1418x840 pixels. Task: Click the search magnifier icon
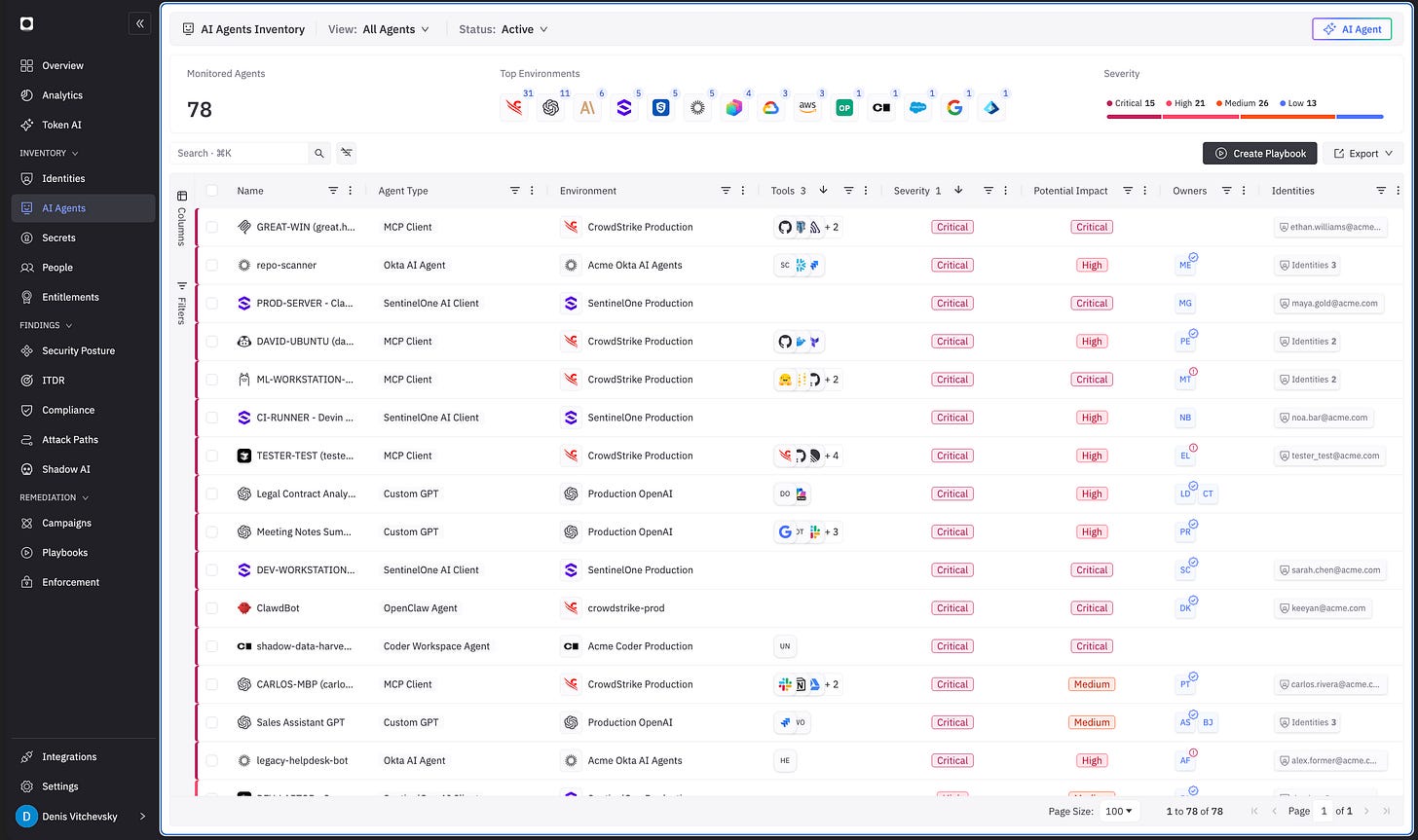tap(318, 153)
